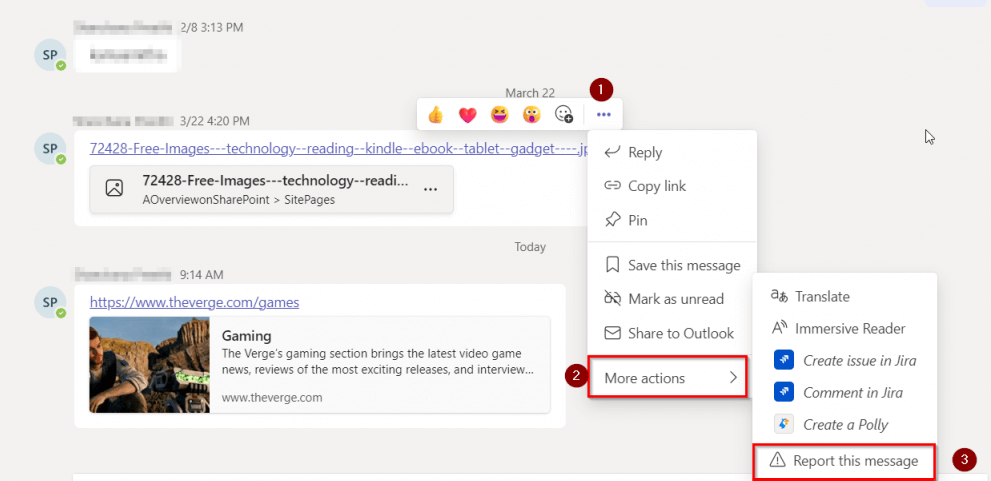Share message to Outlook
Viewport: 991px width, 481px height.
click(x=680, y=333)
